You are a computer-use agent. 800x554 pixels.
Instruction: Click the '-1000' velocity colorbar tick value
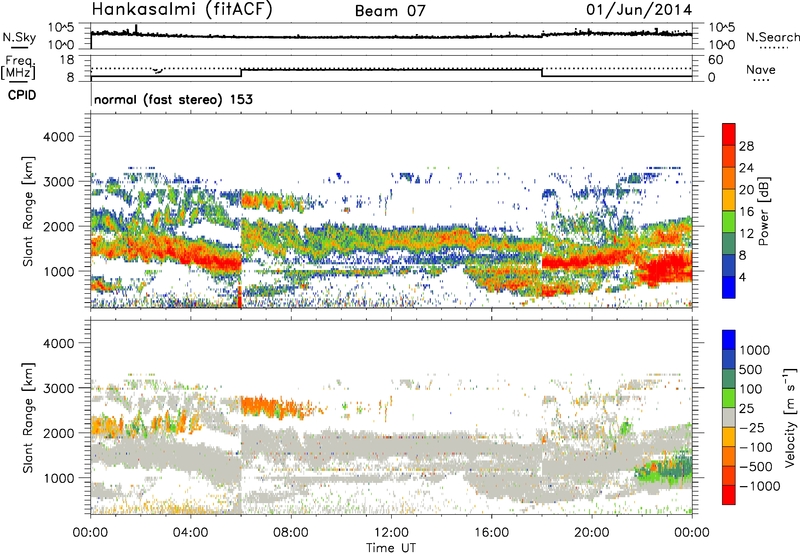(760, 486)
